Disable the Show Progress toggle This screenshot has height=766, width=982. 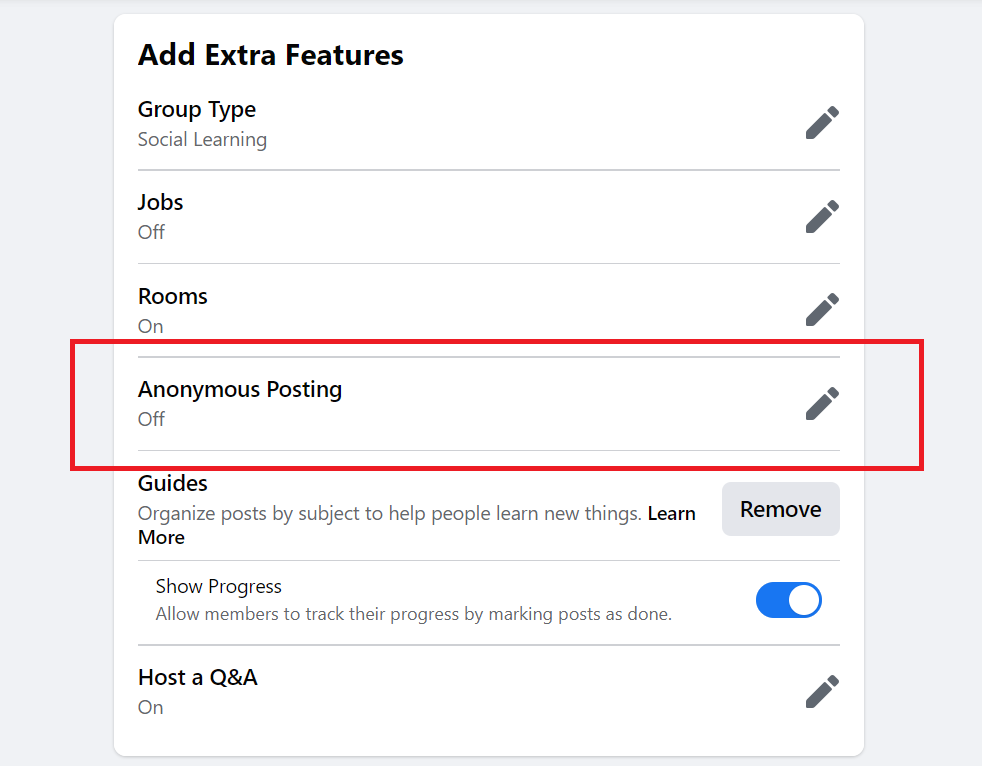788,600
